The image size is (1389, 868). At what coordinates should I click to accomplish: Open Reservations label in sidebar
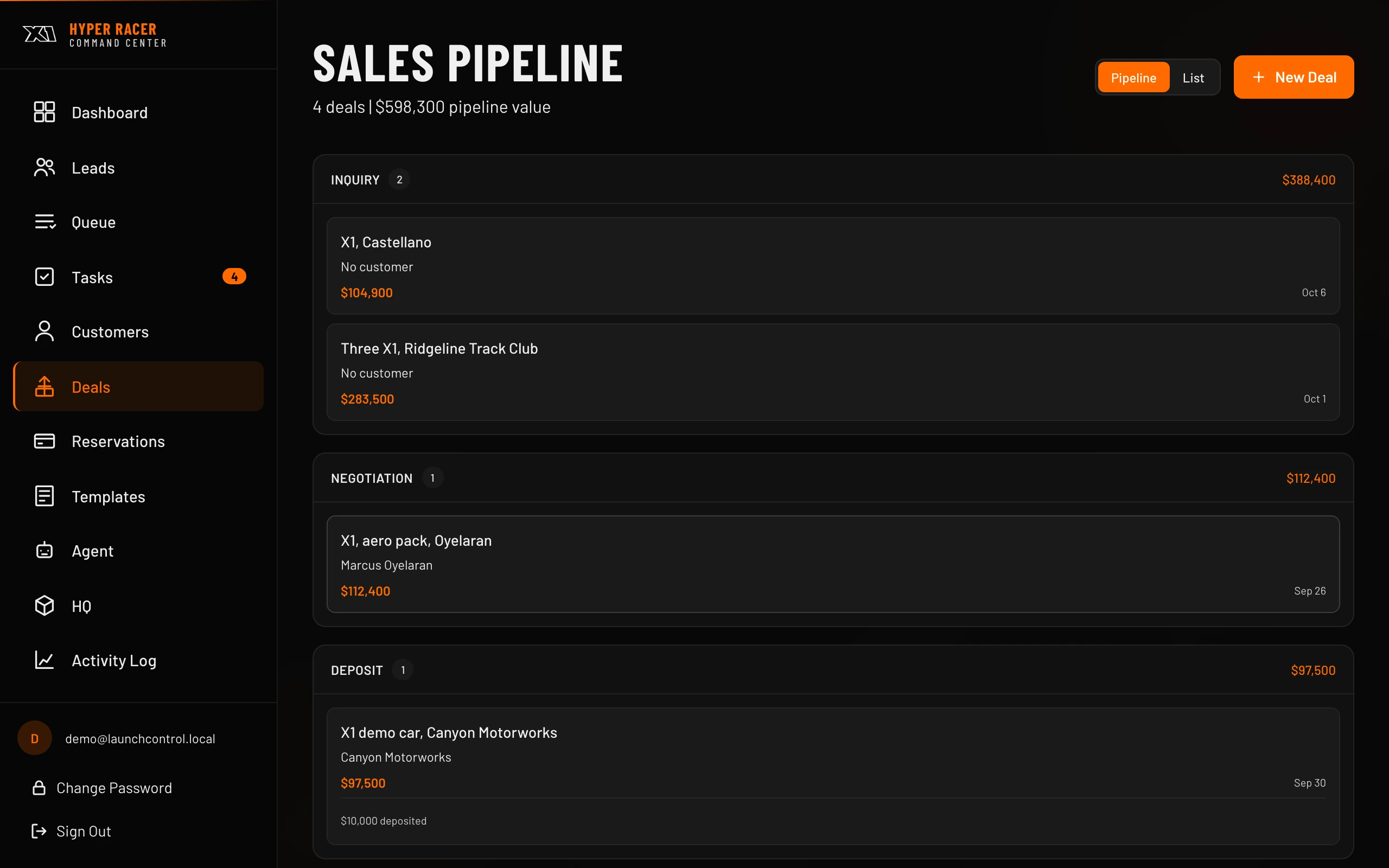(x=118, y=442)
